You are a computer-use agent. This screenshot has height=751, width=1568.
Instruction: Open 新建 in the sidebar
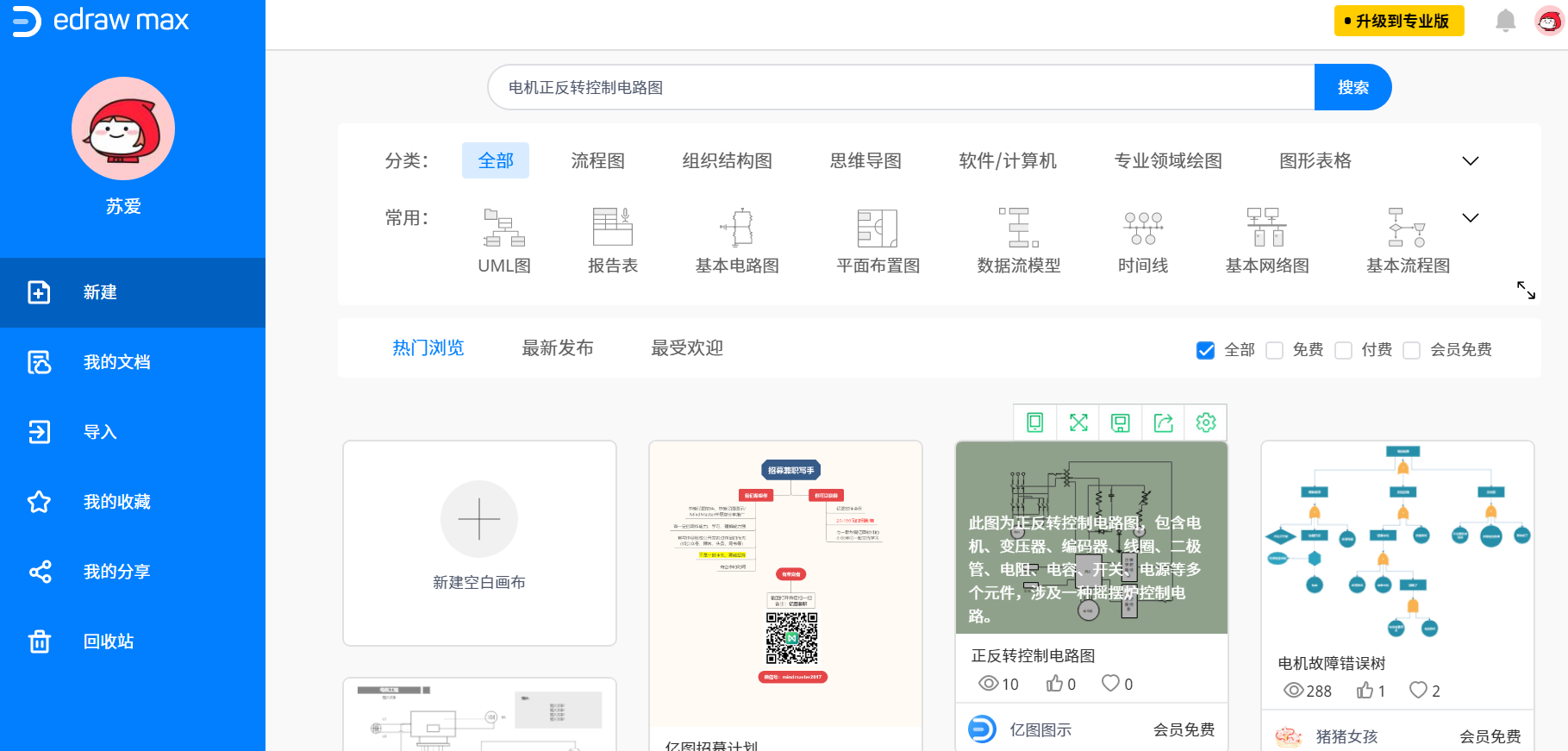pyautogui.click(x=133, y=292)
